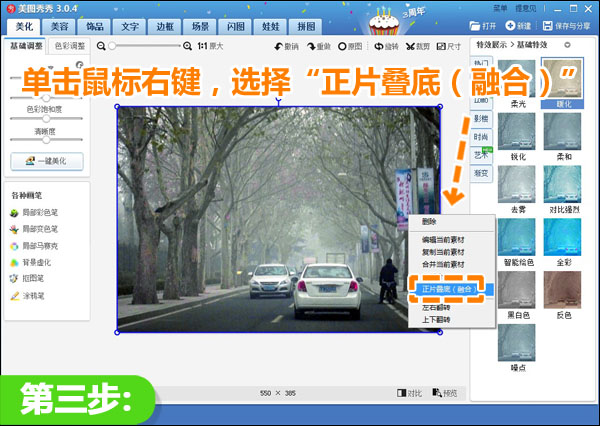
Task: Click the rotation handle above the photo
Action: point(278,101)
